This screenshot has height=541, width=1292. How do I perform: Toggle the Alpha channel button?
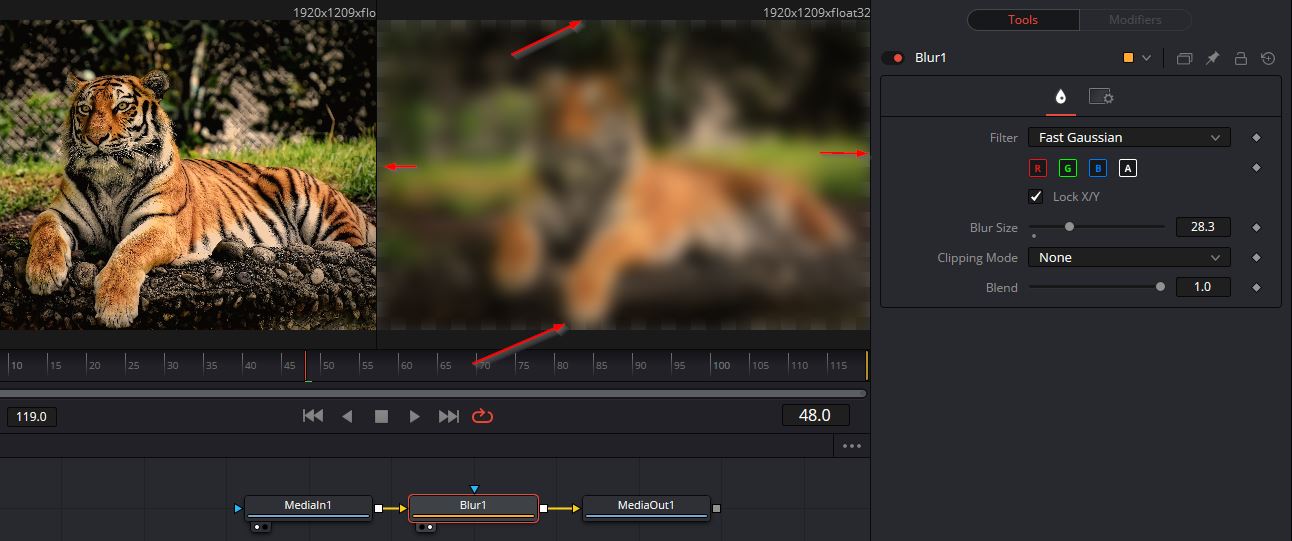click(x=1128, y=168)
